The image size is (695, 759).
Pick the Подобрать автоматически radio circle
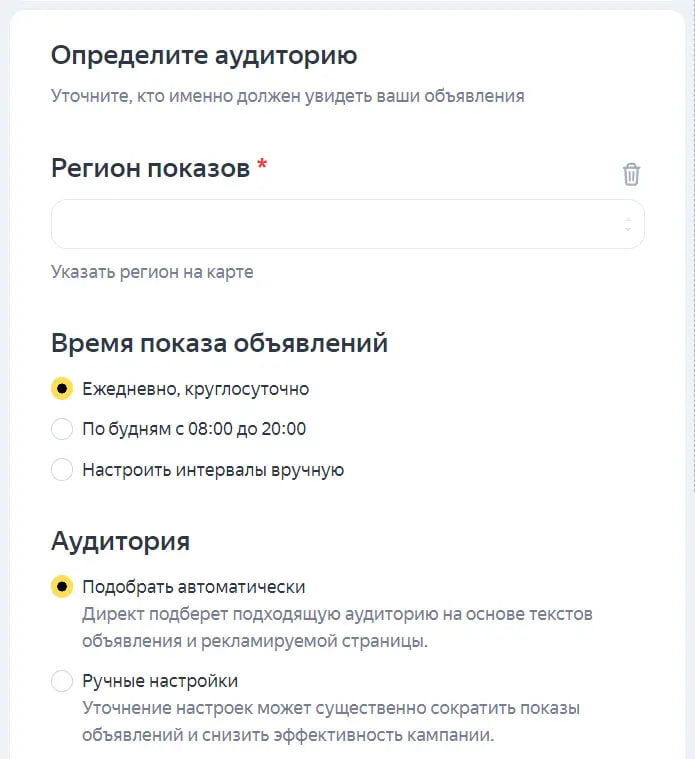click(x=62, y=587)
